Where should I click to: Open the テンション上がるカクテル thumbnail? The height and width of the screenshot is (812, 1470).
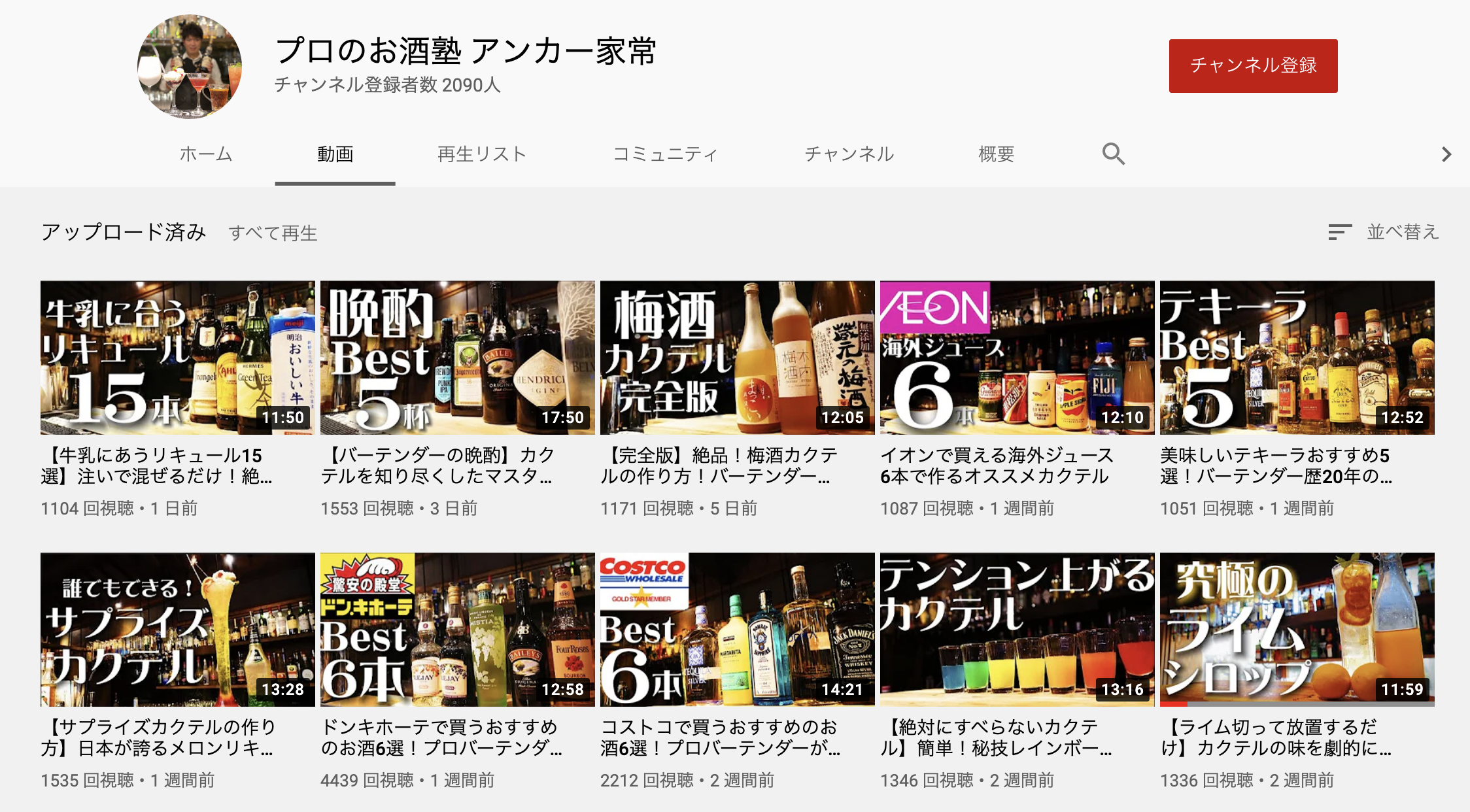click(1017, 630)
